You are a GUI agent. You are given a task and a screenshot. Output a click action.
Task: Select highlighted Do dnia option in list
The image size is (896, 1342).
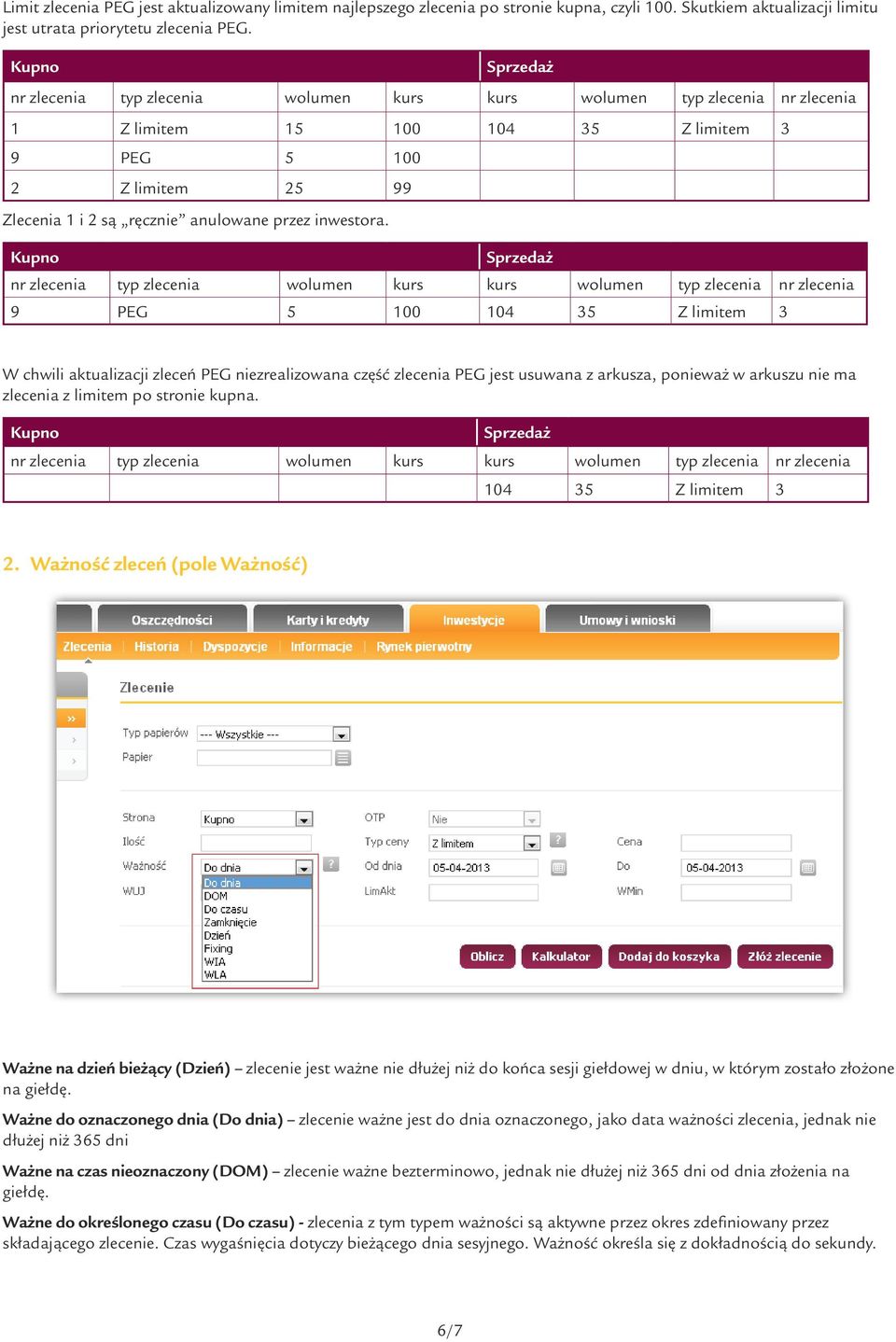[257, 882]
